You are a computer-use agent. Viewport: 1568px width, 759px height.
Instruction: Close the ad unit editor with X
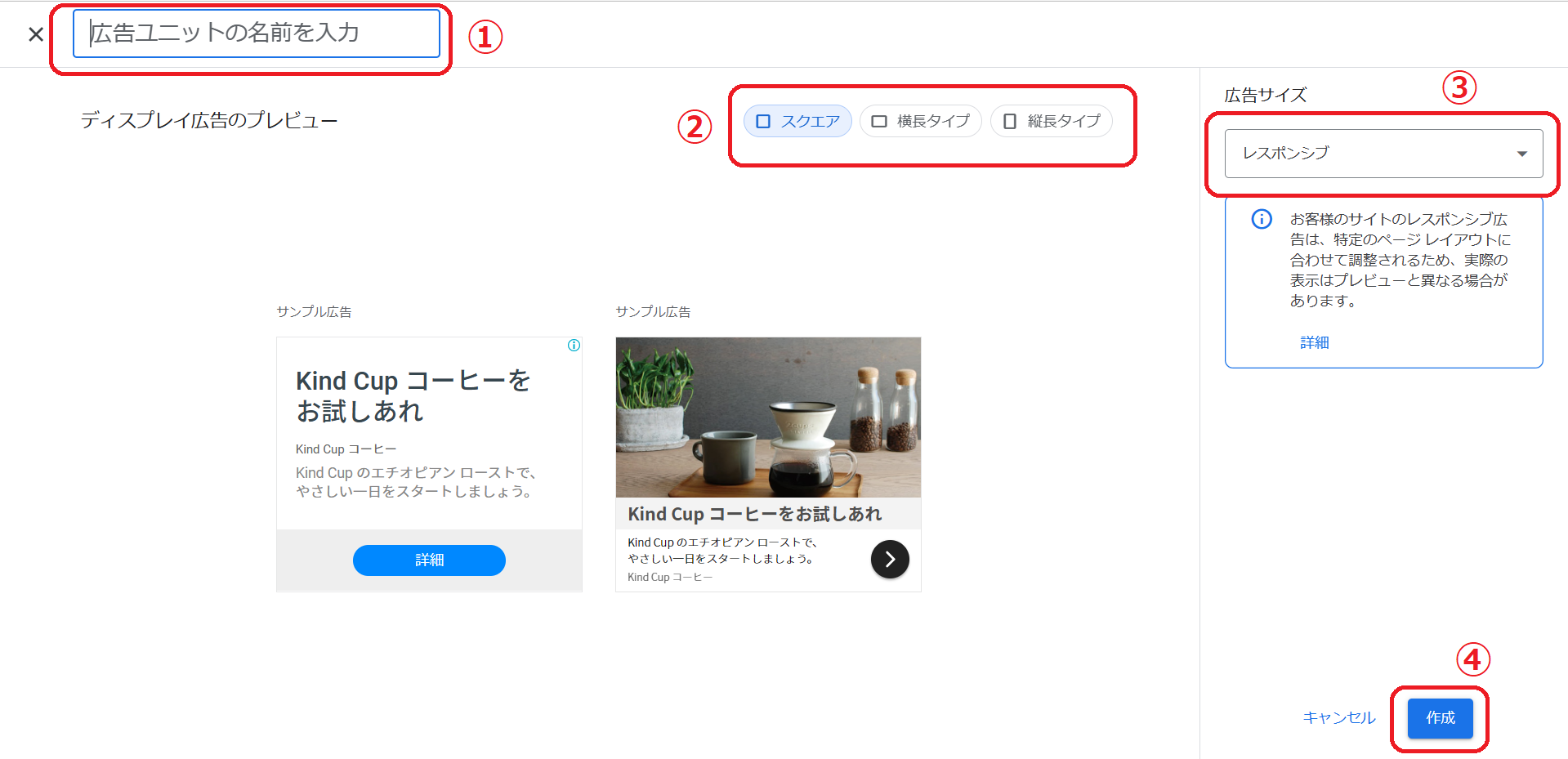[35, 34]
